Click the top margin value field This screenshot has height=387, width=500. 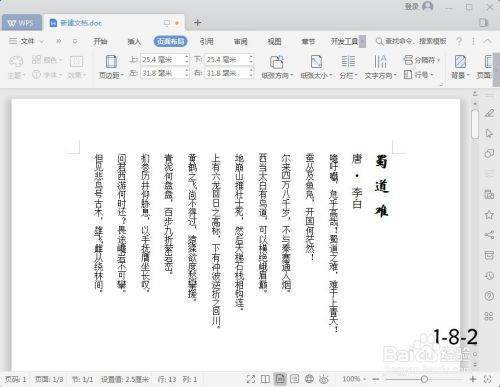click(162, 60)
